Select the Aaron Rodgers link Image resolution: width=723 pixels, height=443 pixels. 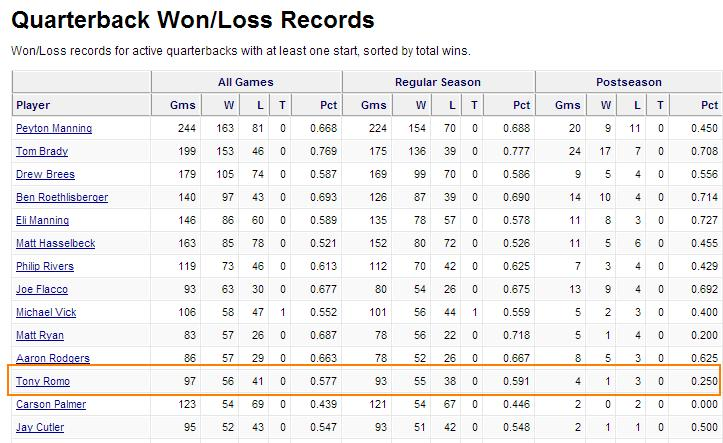coord(53,358)
